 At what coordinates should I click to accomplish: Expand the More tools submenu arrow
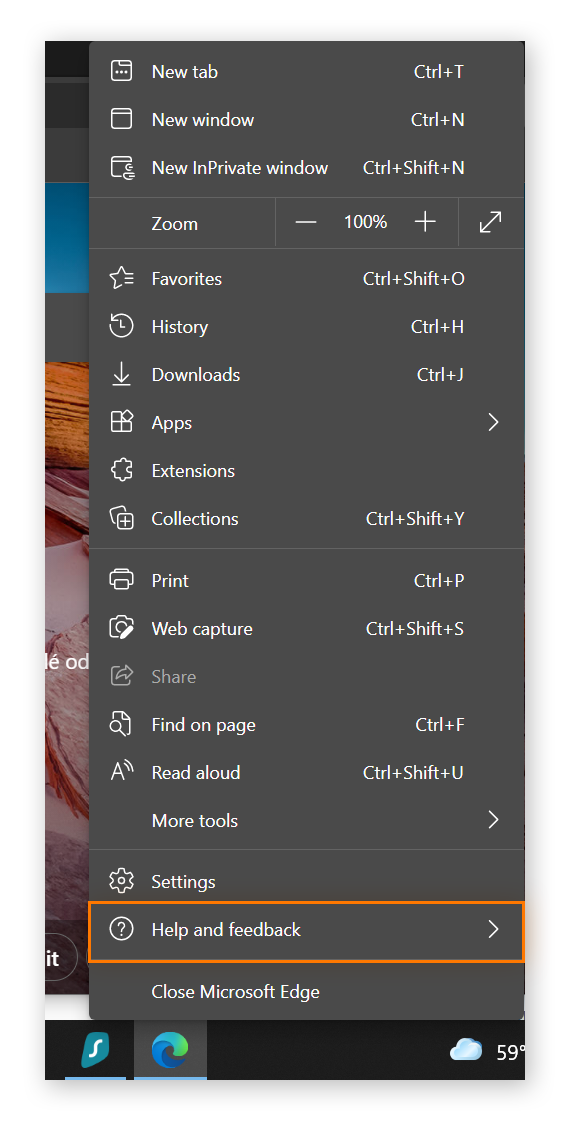[493, 819]
